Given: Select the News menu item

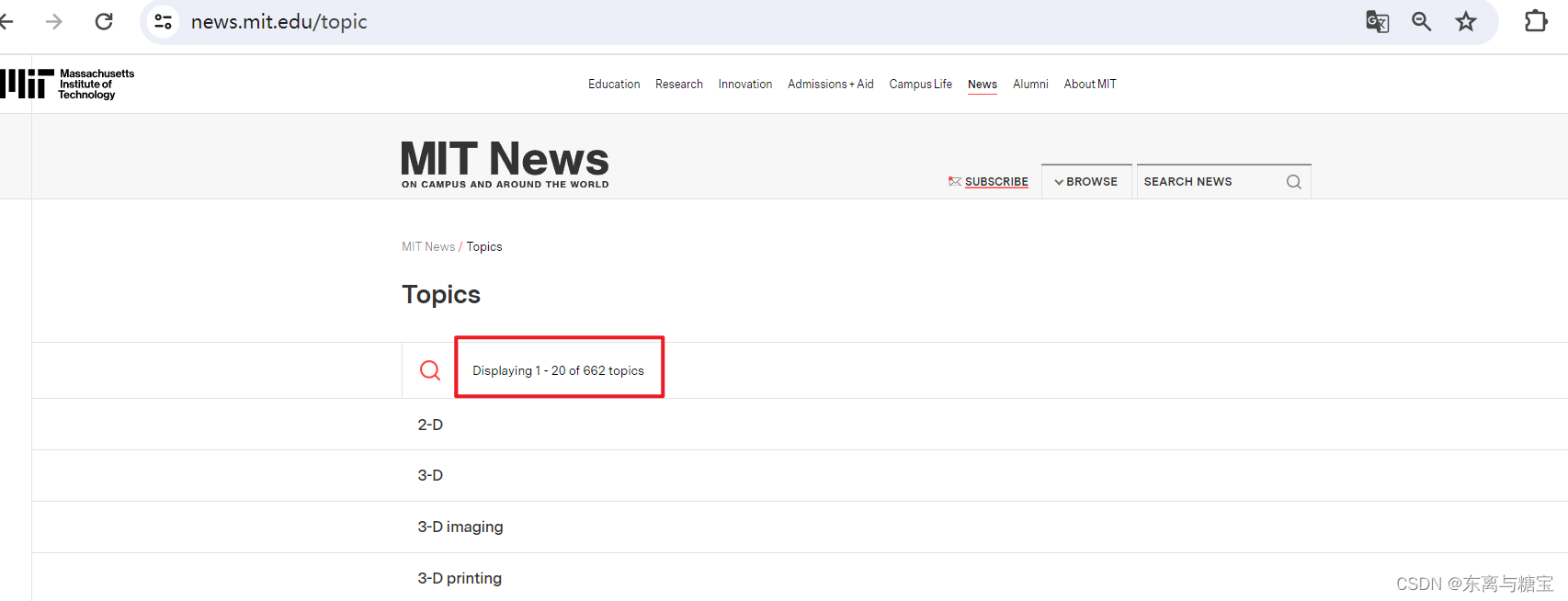Looking at the screenshot, I should click(983, 84).
